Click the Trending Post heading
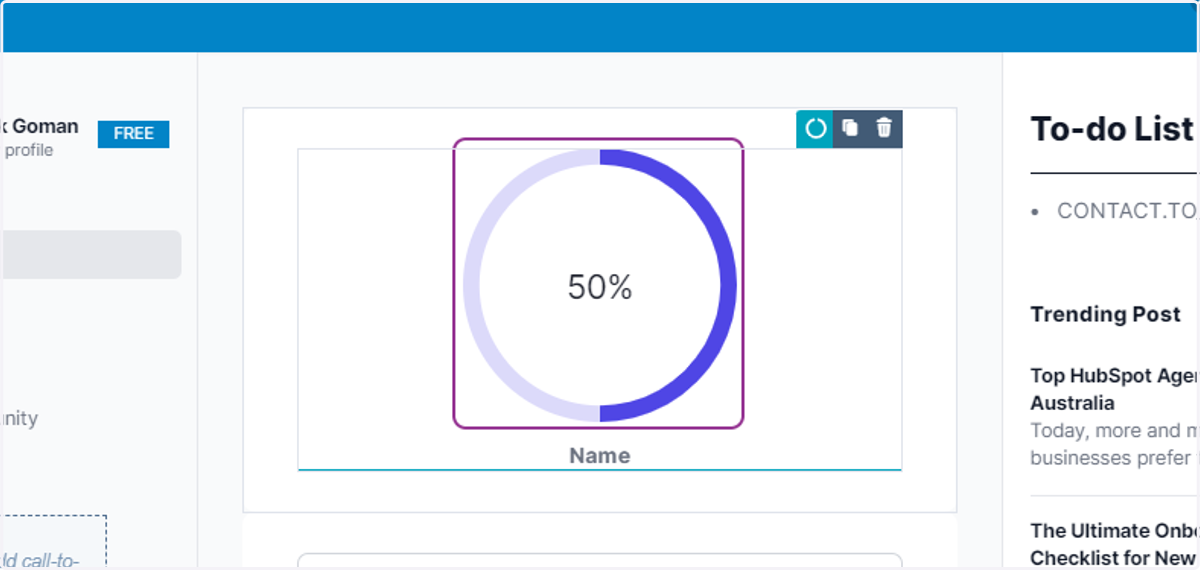This screenshot has height=570, width=1200. tap(1106, 314)
